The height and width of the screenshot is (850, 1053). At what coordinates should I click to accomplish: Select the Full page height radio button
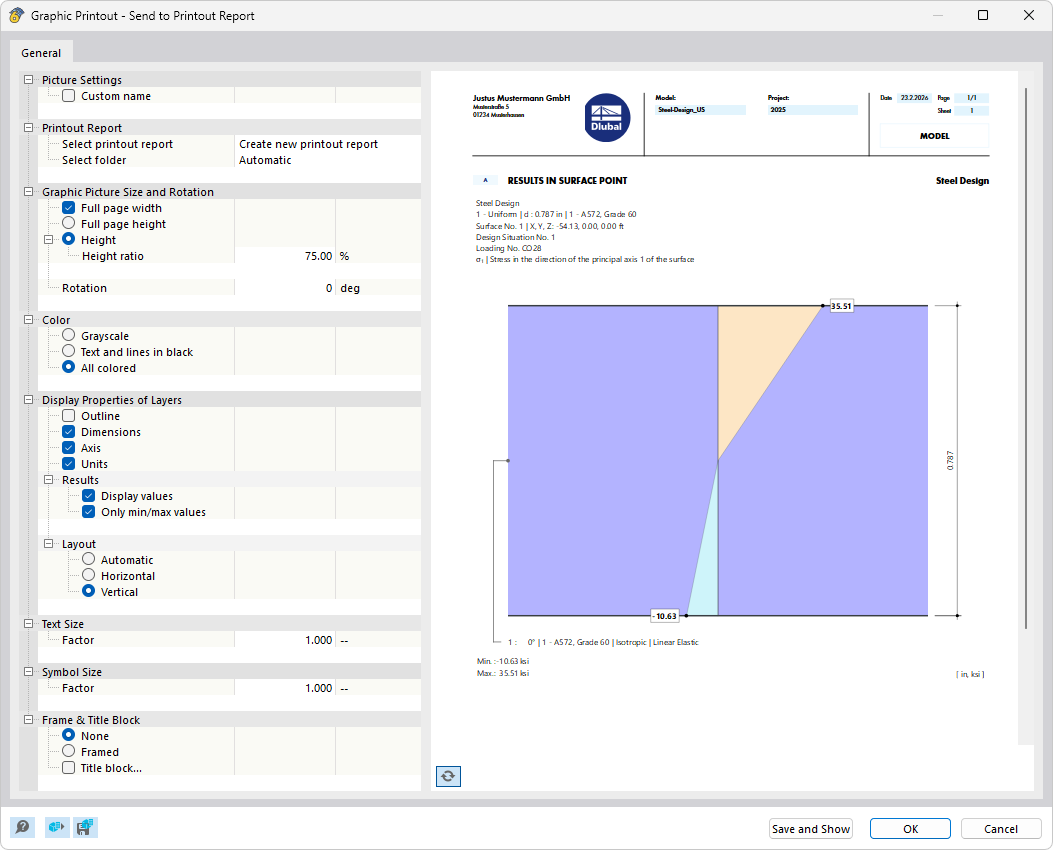pos(68,223)
